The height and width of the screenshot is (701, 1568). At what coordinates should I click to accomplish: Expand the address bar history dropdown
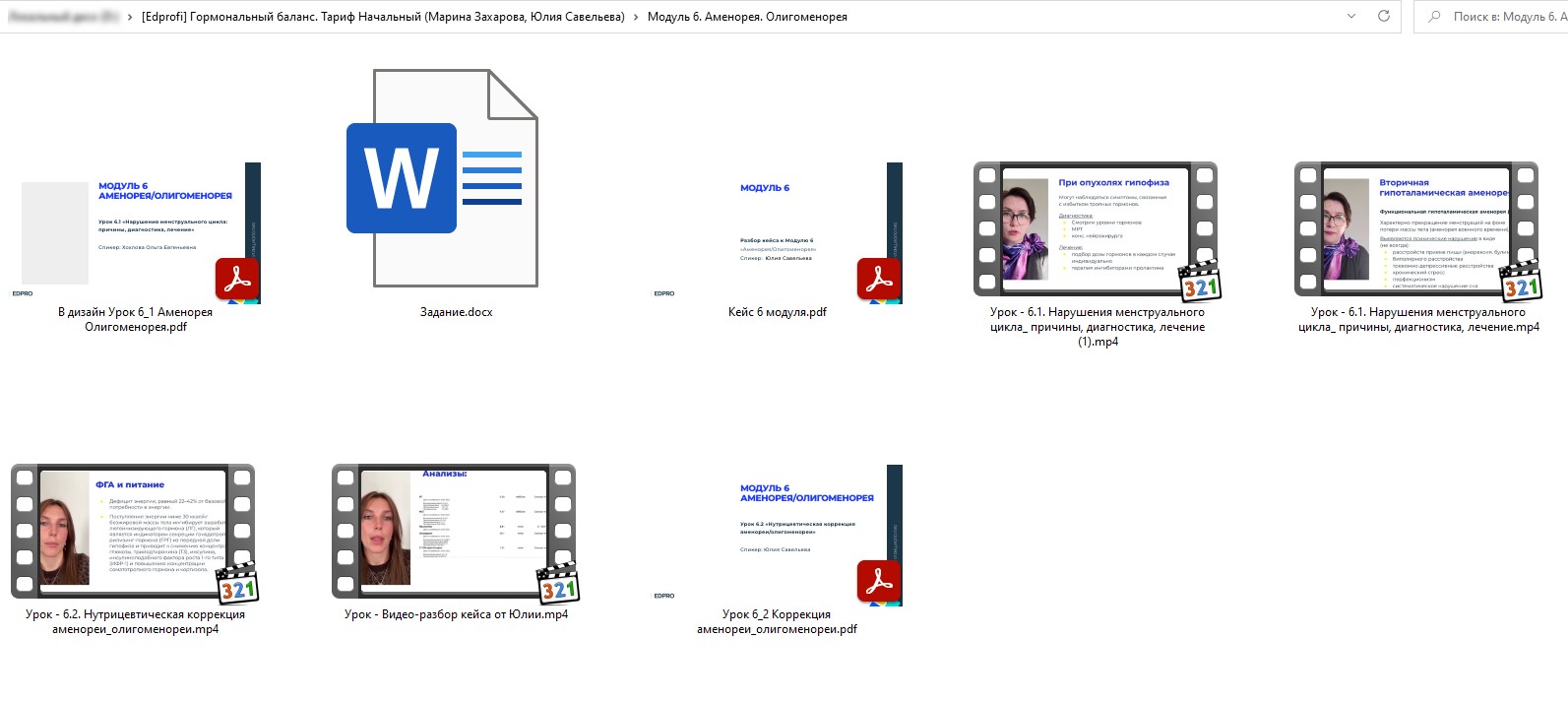coord(1350,16)
